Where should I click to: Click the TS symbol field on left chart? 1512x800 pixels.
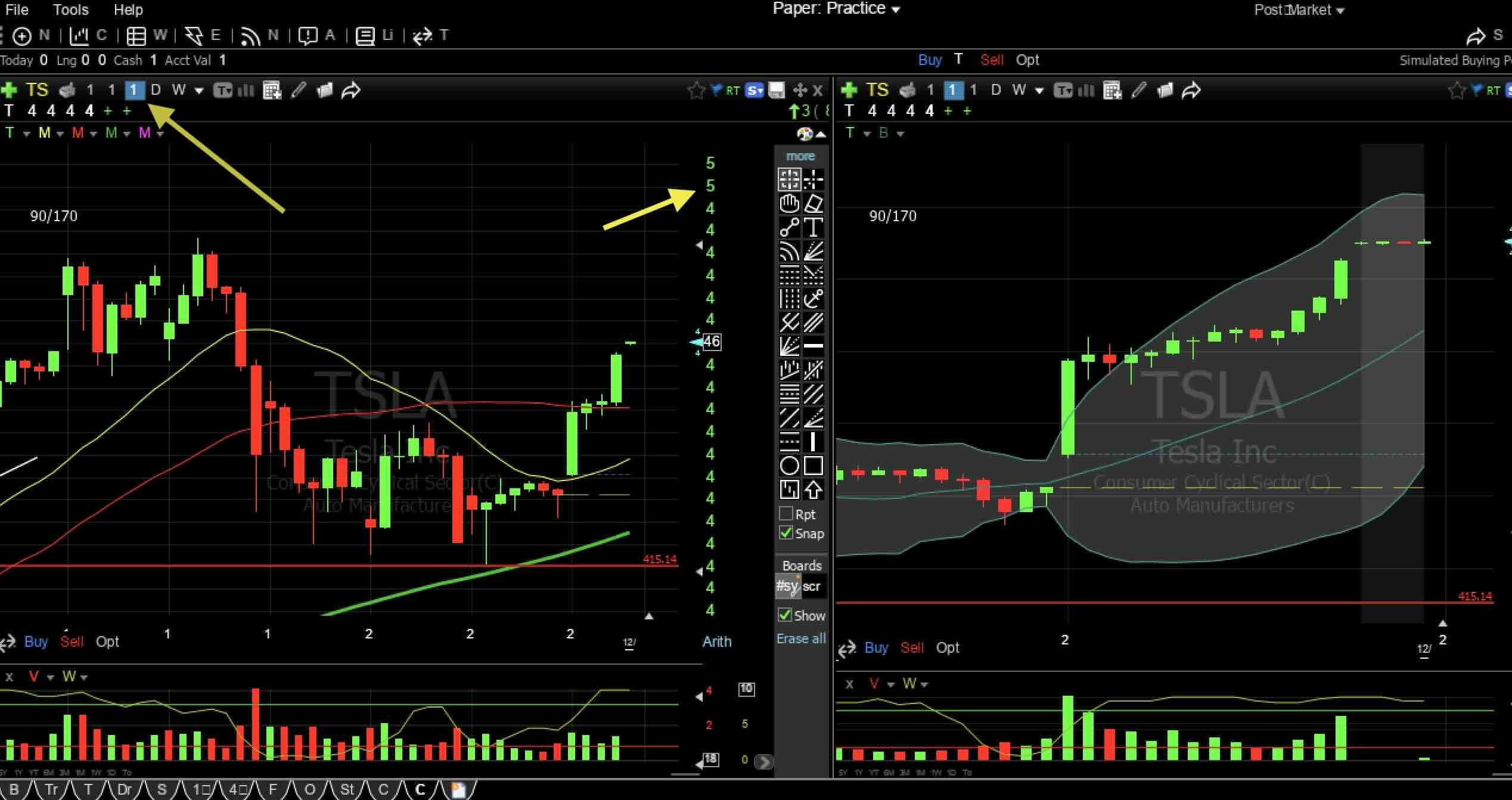pyautogui.click(x=37, y=90)
